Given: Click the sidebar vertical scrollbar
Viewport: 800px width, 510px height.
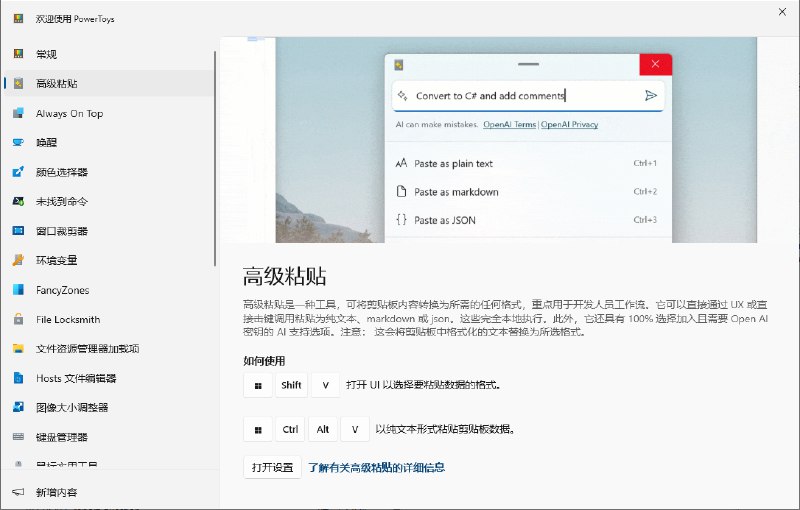Looking at the screenshot, I should (215, 158).
